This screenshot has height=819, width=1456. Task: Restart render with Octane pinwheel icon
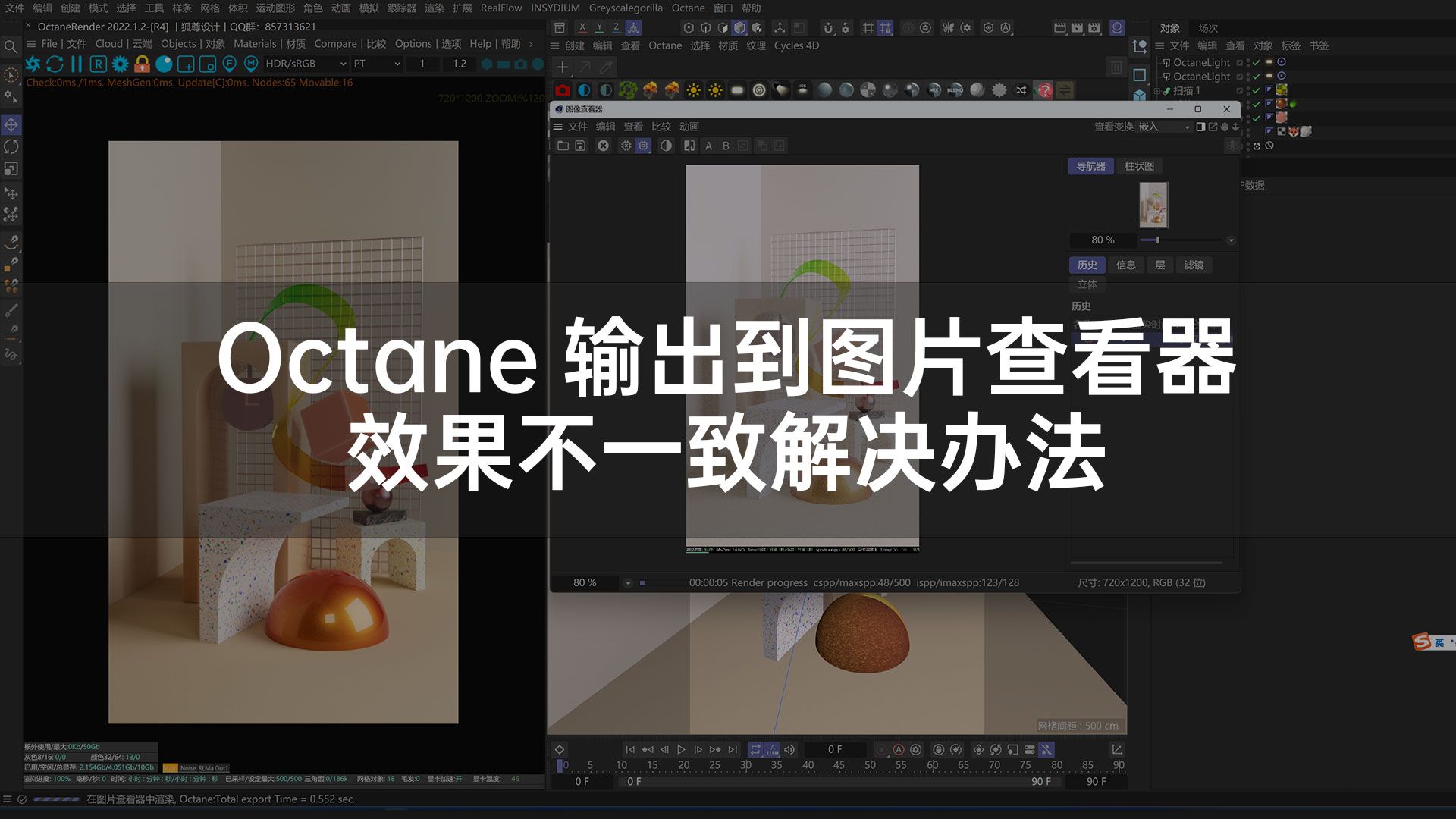pyautogui.click(x=33, y=64)
